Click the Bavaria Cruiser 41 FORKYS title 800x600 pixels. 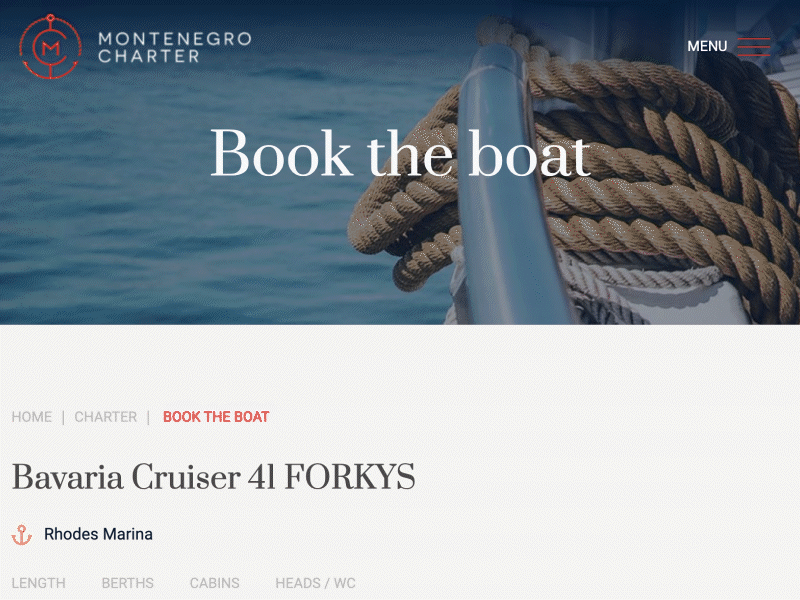[213, 477]
